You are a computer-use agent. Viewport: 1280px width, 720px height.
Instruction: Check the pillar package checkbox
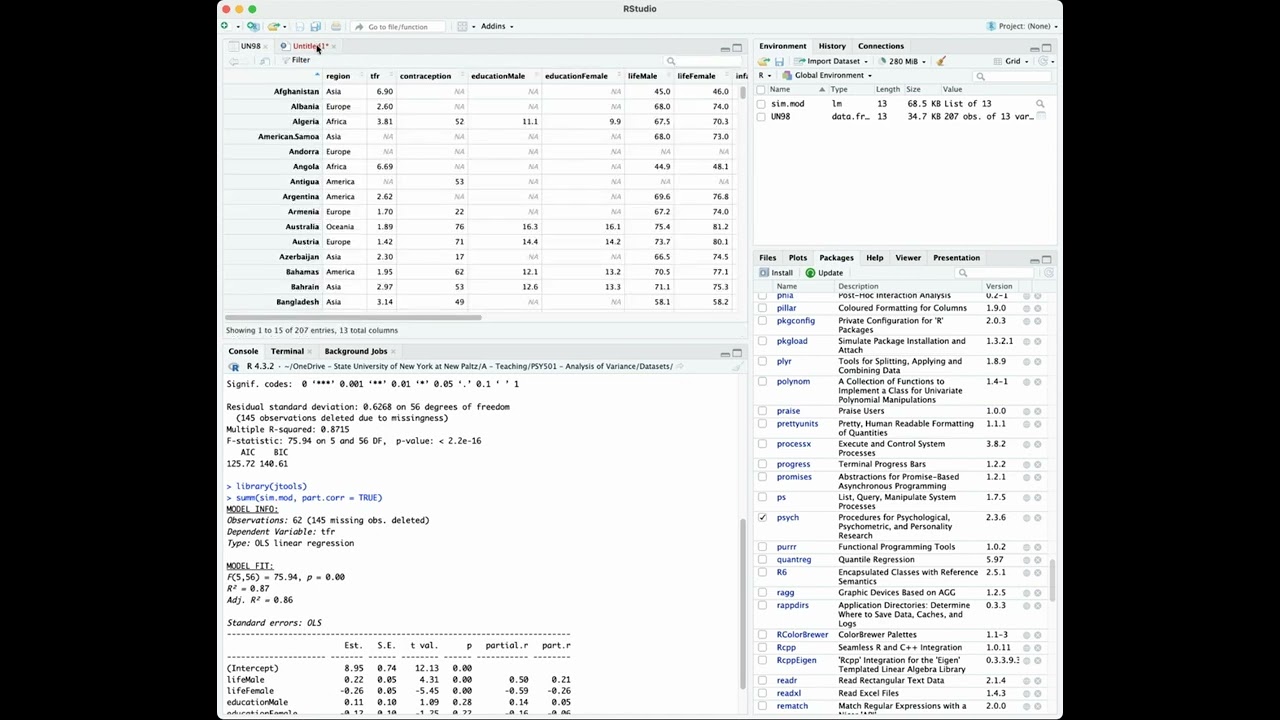(763, 308)
